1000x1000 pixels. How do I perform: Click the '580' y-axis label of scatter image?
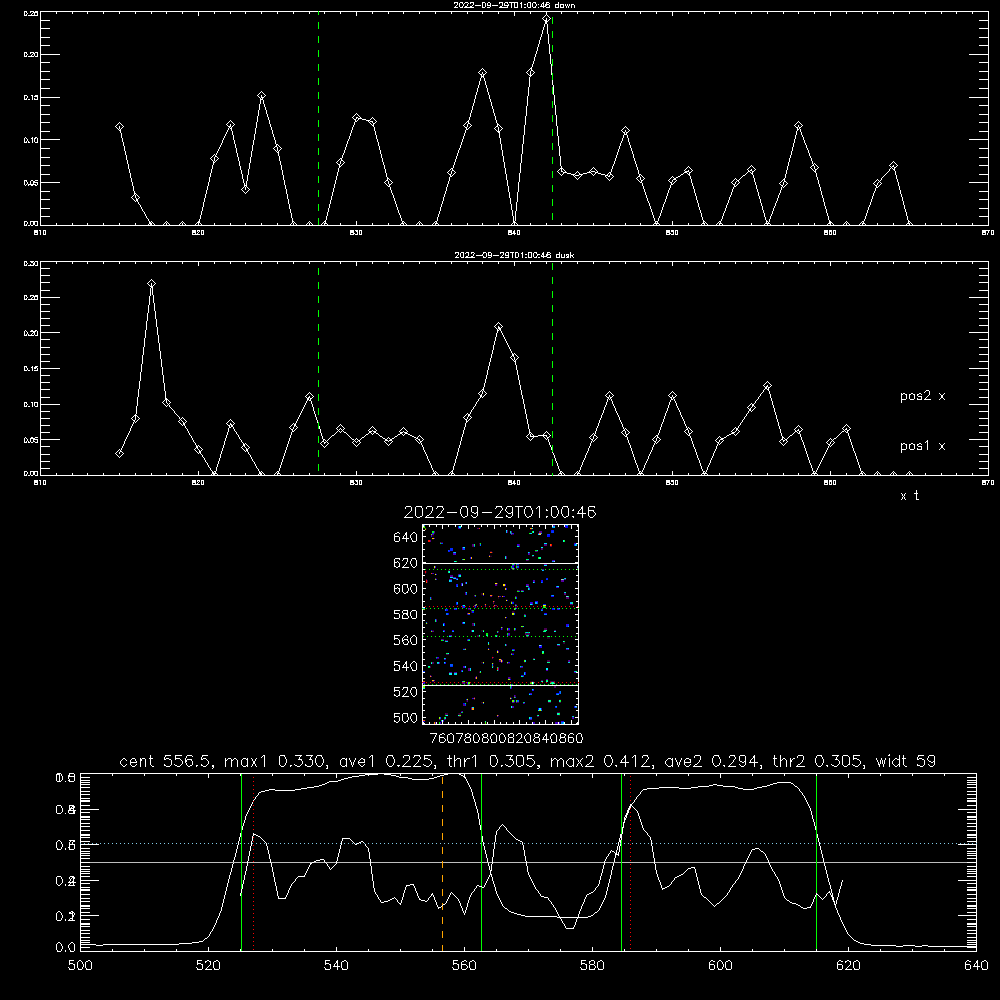pyautogui.click(x=406, y=615)
